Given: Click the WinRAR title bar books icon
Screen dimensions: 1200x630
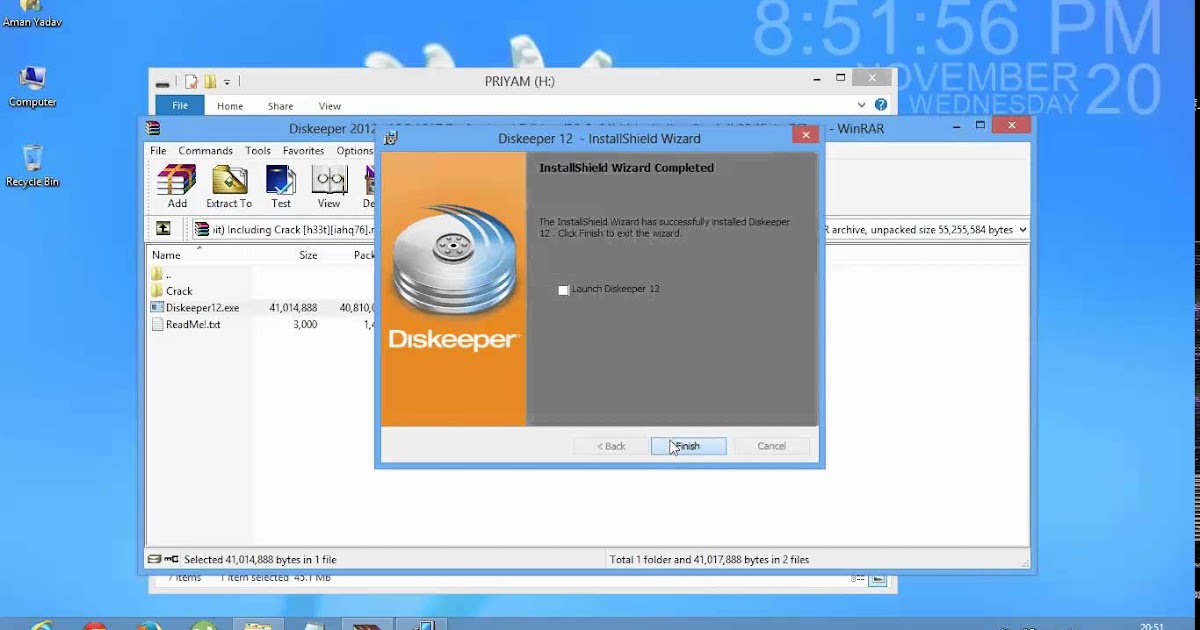Looking at the screenshot, I should [x=153, y=128].
